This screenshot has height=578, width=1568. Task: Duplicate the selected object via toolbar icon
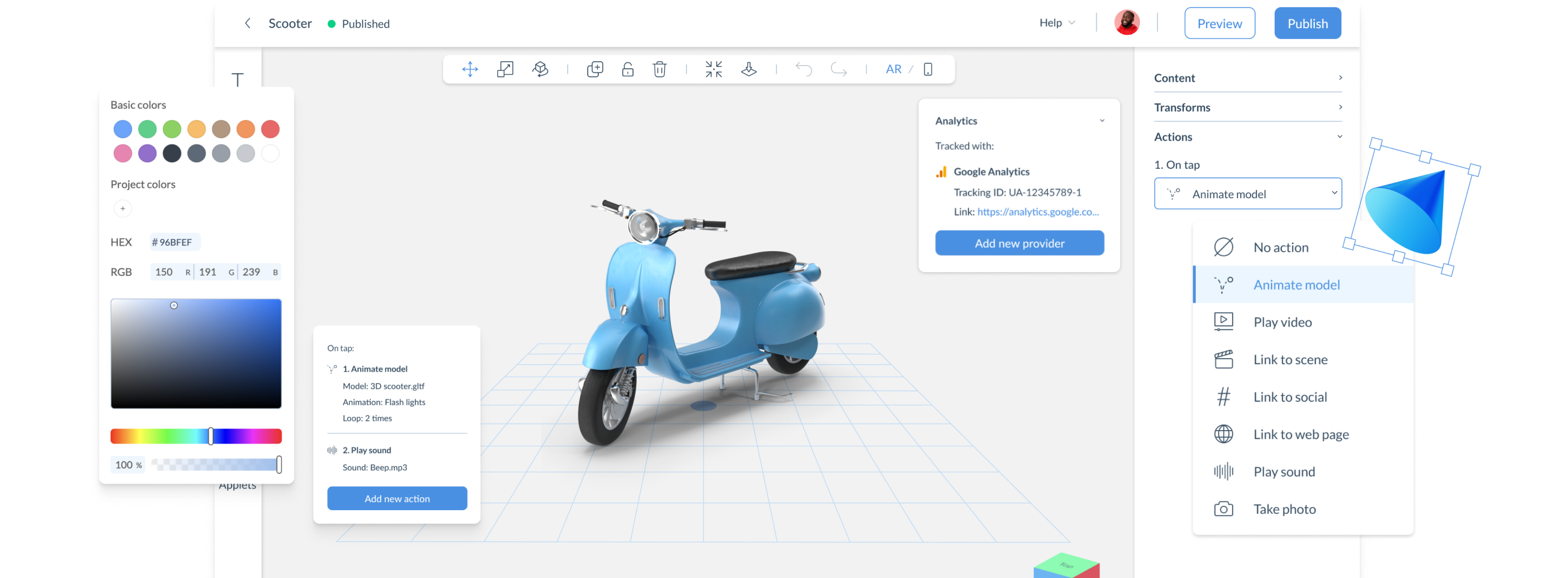[595, 68]
